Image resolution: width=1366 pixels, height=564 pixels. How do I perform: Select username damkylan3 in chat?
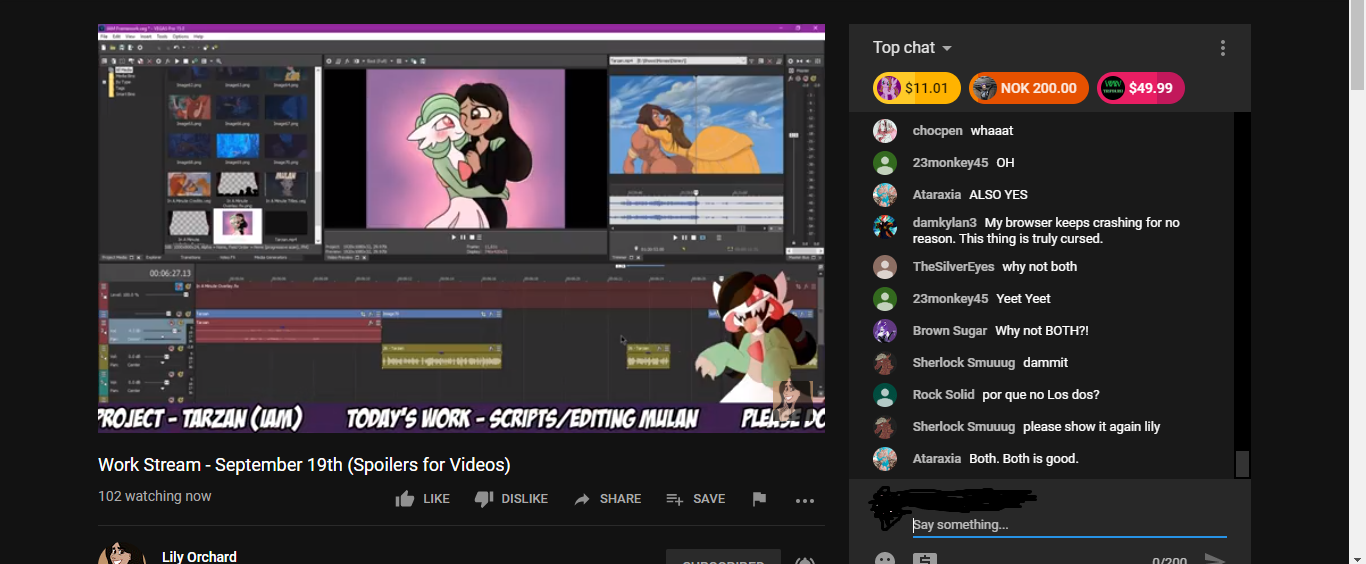(945, 223)
